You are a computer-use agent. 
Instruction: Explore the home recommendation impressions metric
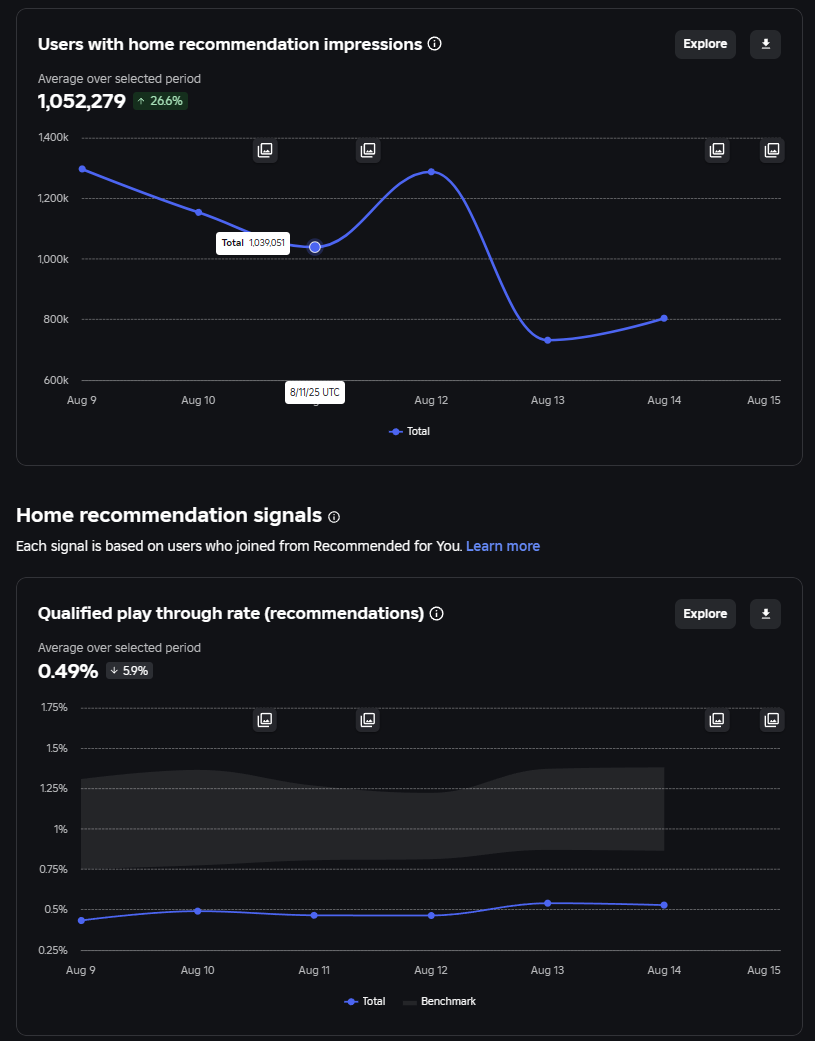pos(705,44)
